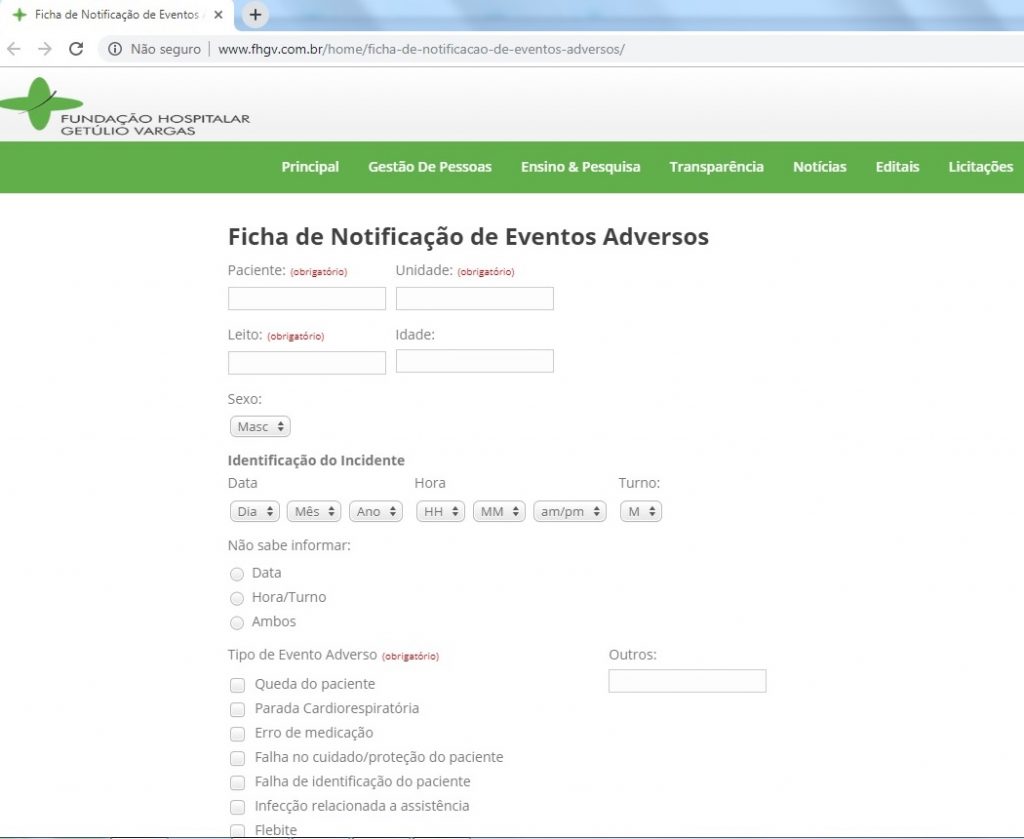1024x839 pixels.
Task: Open the am/pm time dropdown
Action: [x=569, y=512]
